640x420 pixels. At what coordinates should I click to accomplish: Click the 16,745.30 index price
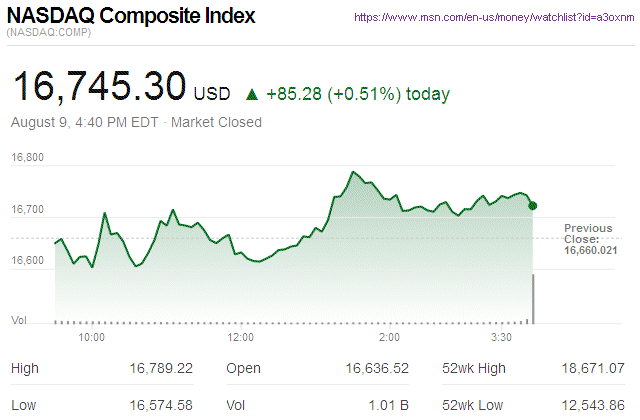point(98,88)
